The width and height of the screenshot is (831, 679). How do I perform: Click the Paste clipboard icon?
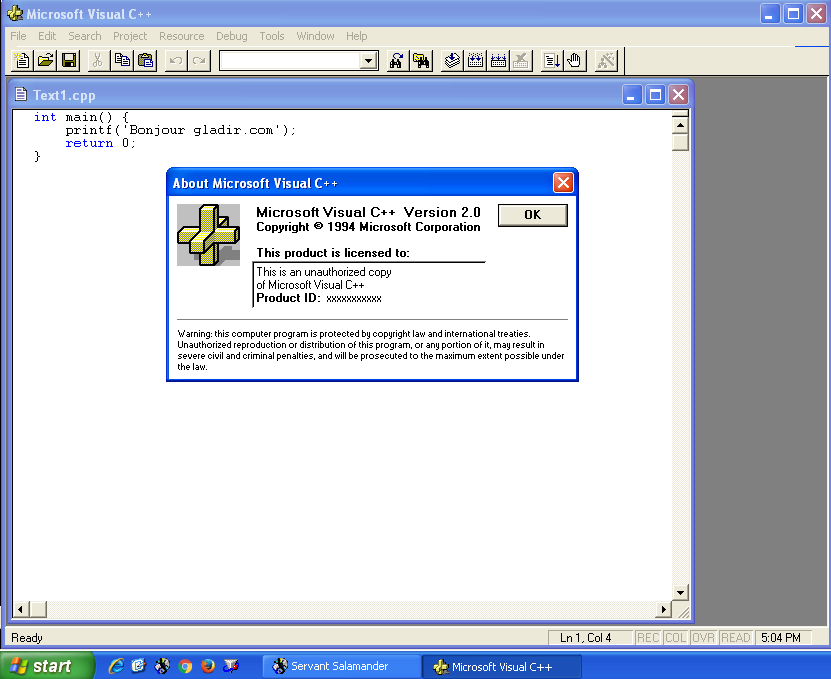click(x=145, y=60)
